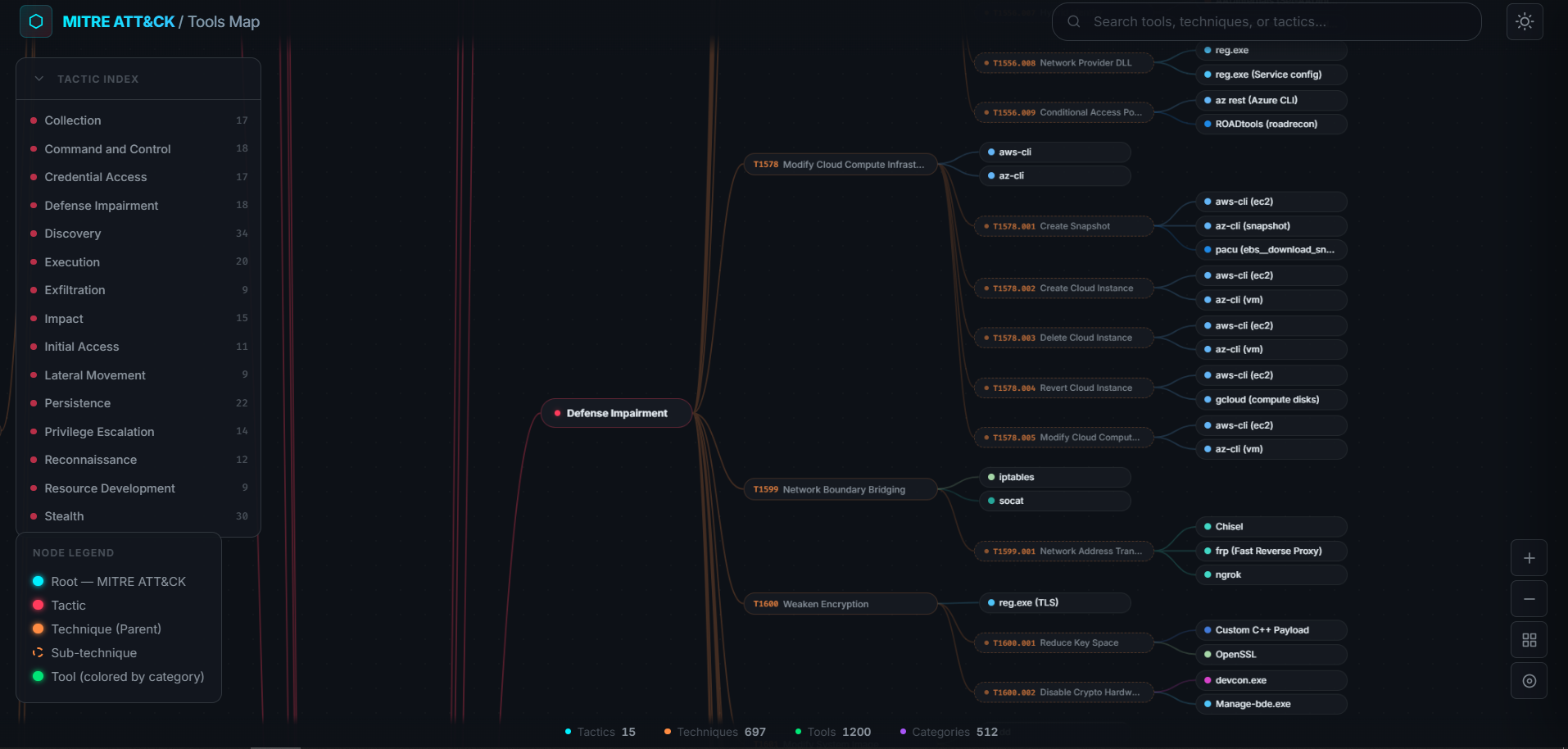Select Collection in the tactic index
This screenshot has width=1568, height=749.
pos(138,120)
